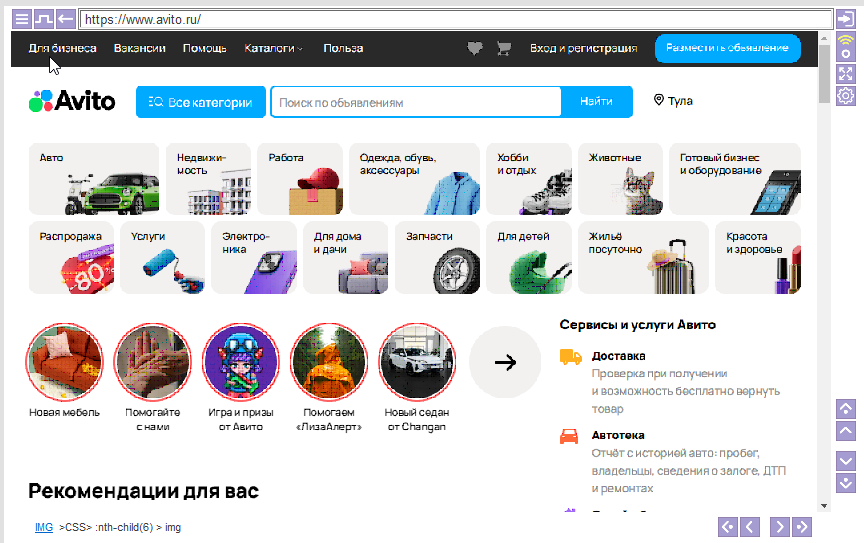
Task: Open the Животные category card
Action: (x=620, y=179)
